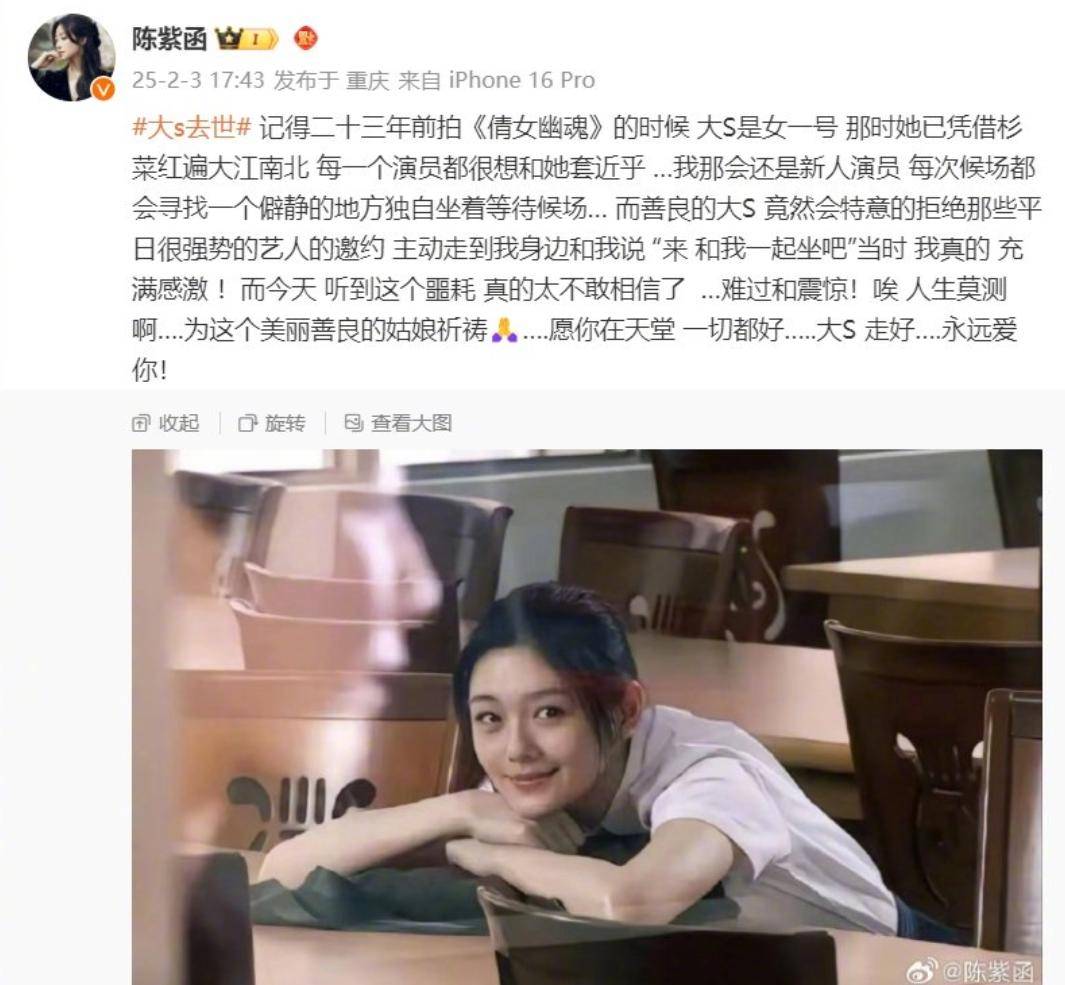The height and width of the screenshot is (985, 1065).
Task: Open full-size view via 查看大图
Action: (398, 423)
